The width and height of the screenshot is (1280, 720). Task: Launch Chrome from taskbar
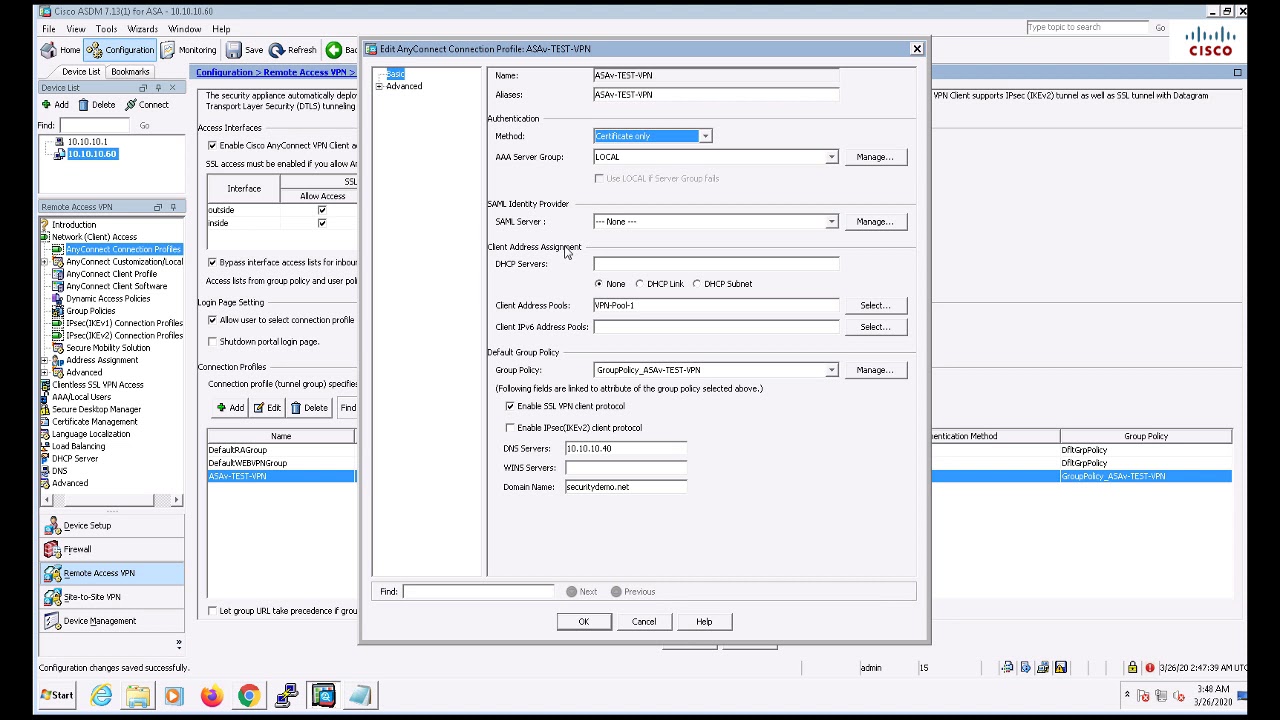click(248, 695)
